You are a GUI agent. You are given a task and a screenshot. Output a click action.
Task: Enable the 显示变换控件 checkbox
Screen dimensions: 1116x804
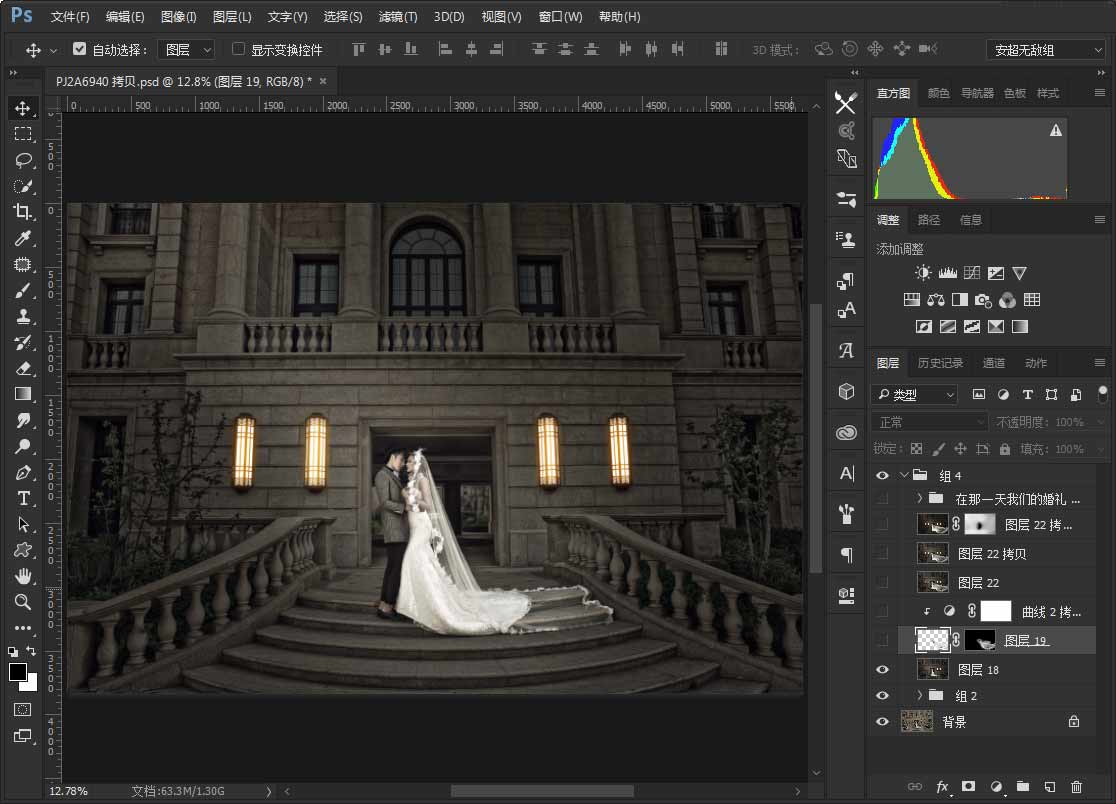(238, 49)
